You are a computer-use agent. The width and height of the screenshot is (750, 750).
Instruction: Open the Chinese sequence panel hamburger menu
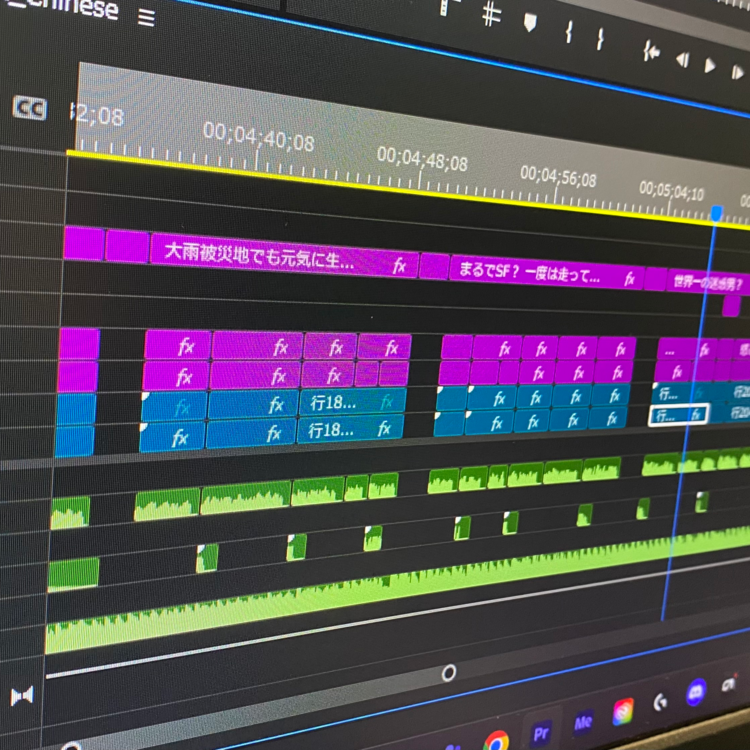coord(146,17)
